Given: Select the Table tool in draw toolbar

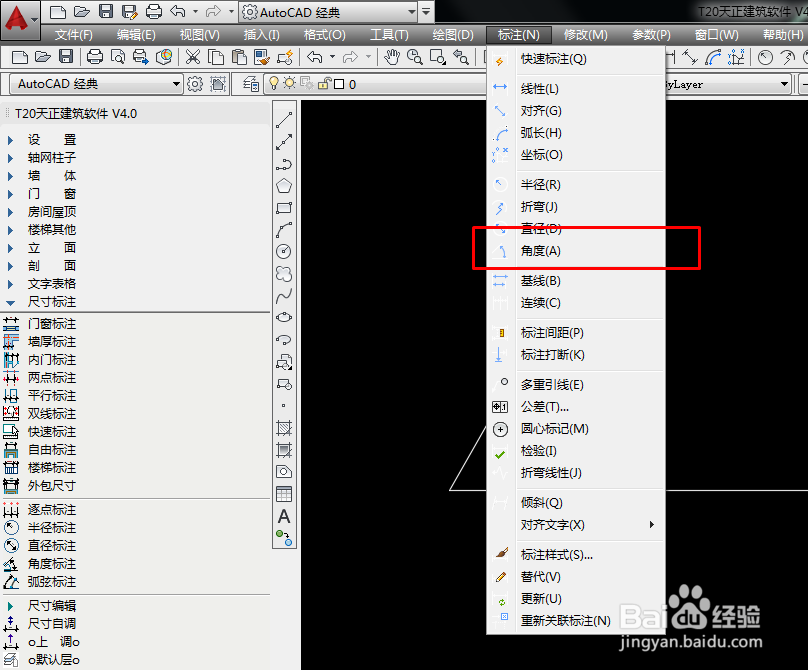Looking at the screenshot, I should click(284, 494).
